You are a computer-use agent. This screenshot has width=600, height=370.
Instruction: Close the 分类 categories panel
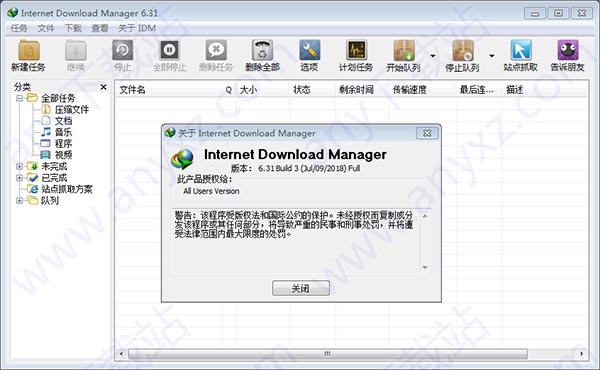point(103,87)
